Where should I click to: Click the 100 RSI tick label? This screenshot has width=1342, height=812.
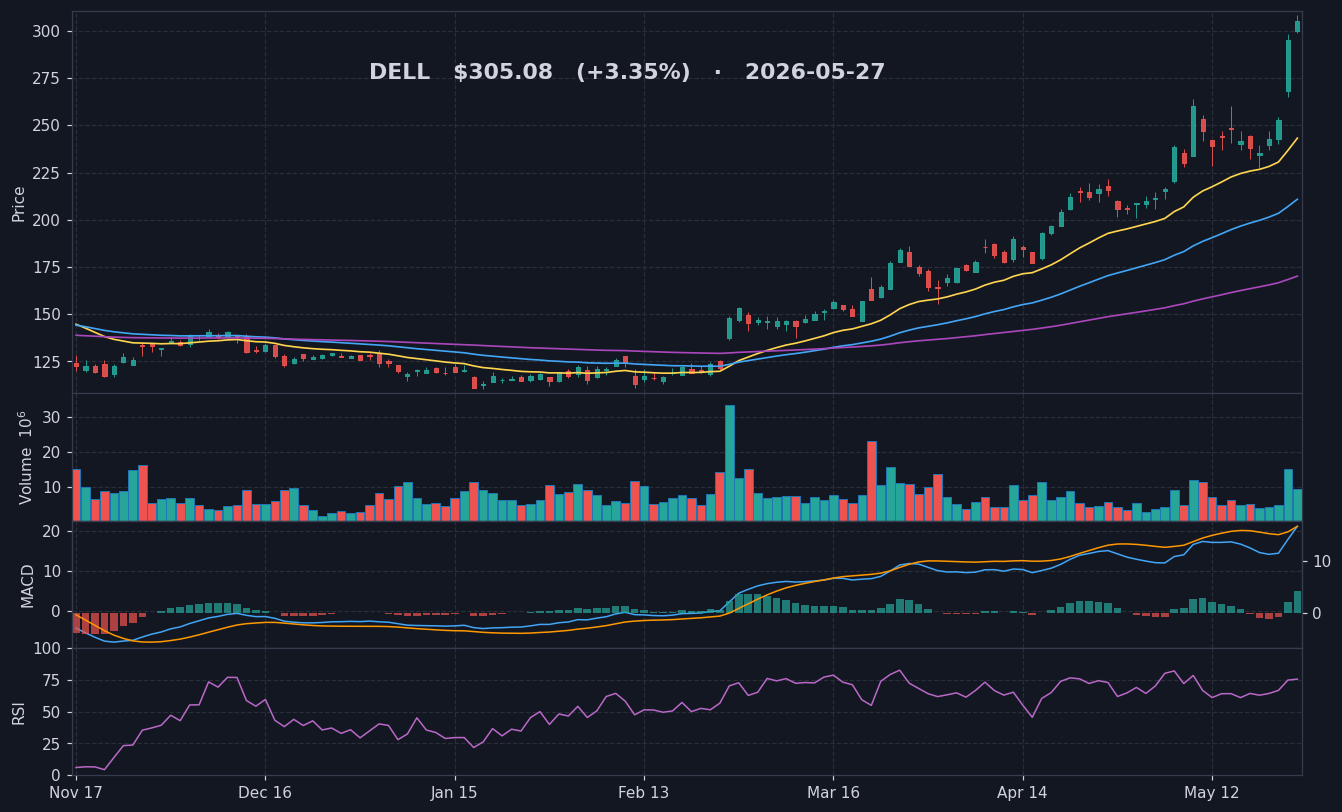click(x=46, y=649)
